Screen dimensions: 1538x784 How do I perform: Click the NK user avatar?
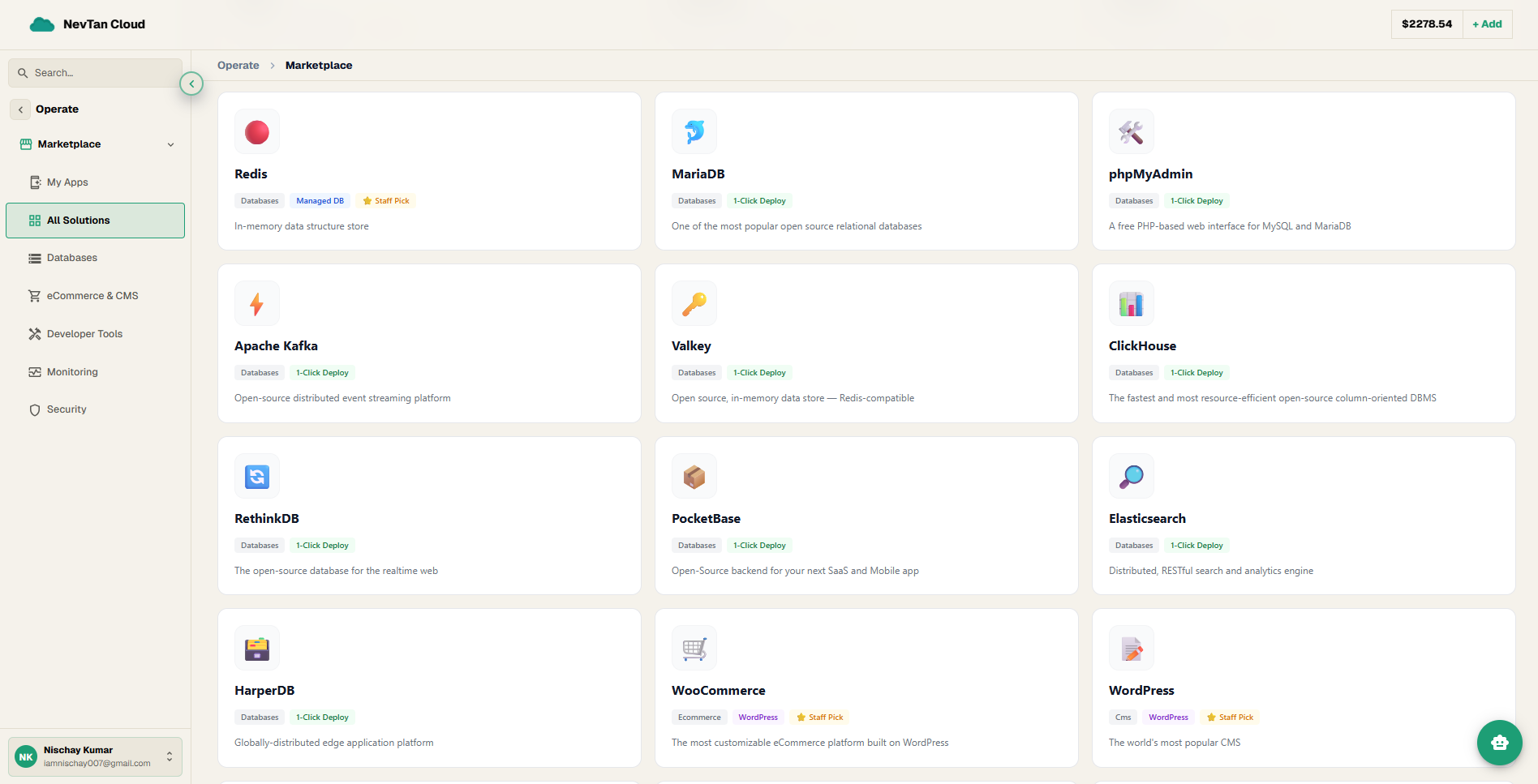(26, 756)
